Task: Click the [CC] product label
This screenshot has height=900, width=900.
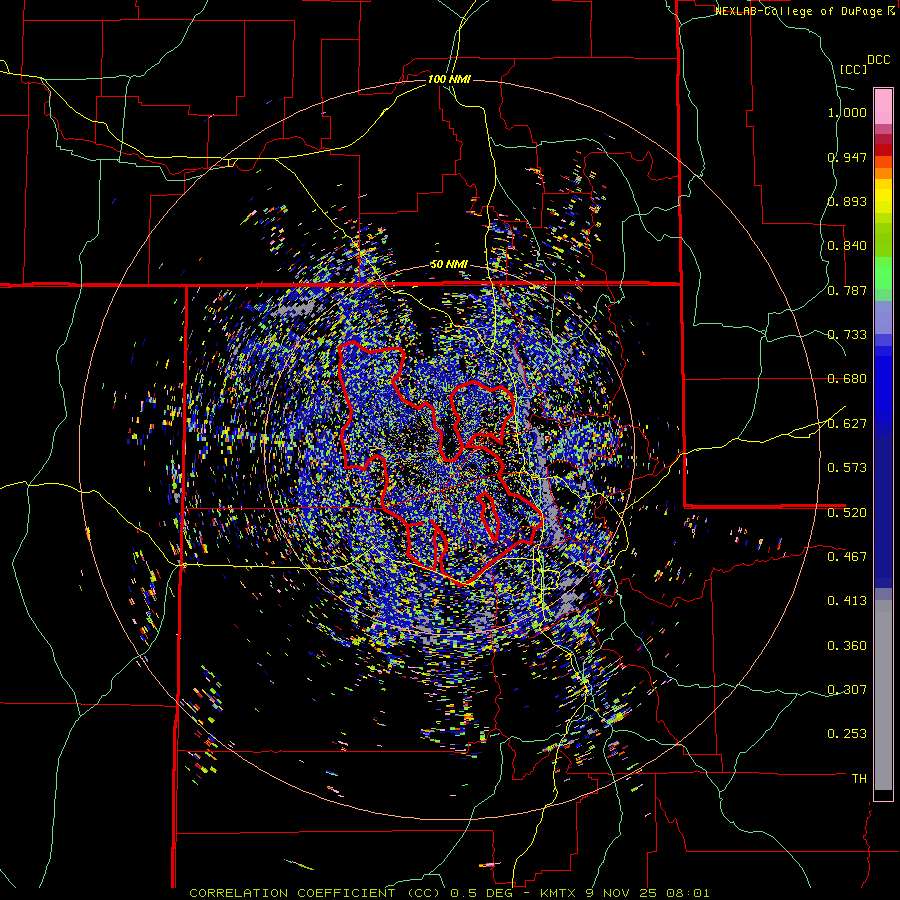Action: 853,69
